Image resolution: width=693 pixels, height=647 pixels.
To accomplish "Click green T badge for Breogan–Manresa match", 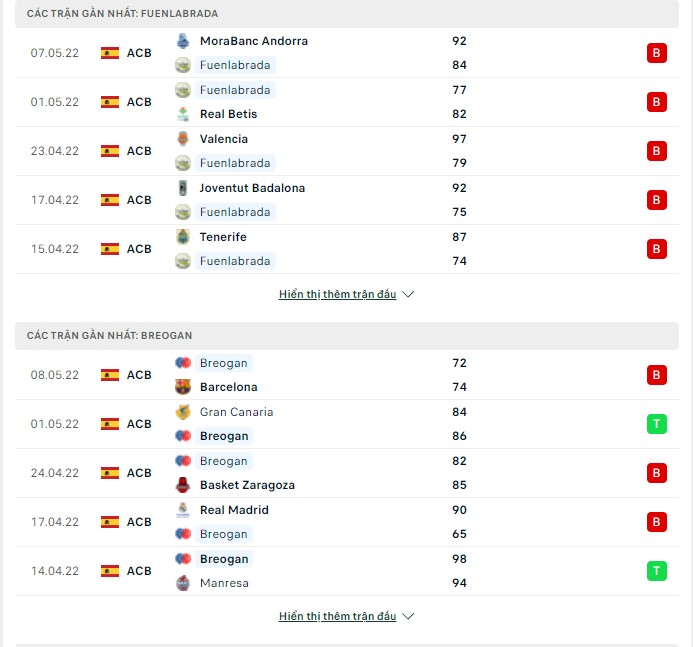I will (x=656, y=571).
